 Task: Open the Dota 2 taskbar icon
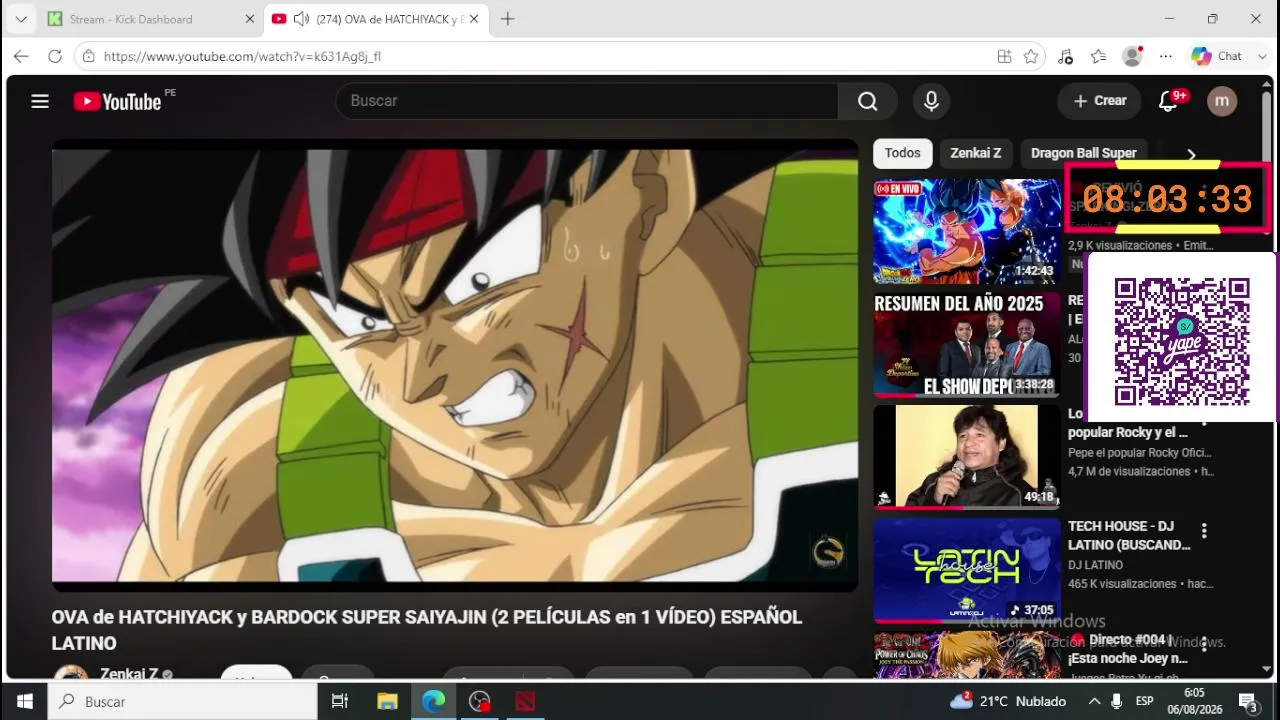pos(525,702)
